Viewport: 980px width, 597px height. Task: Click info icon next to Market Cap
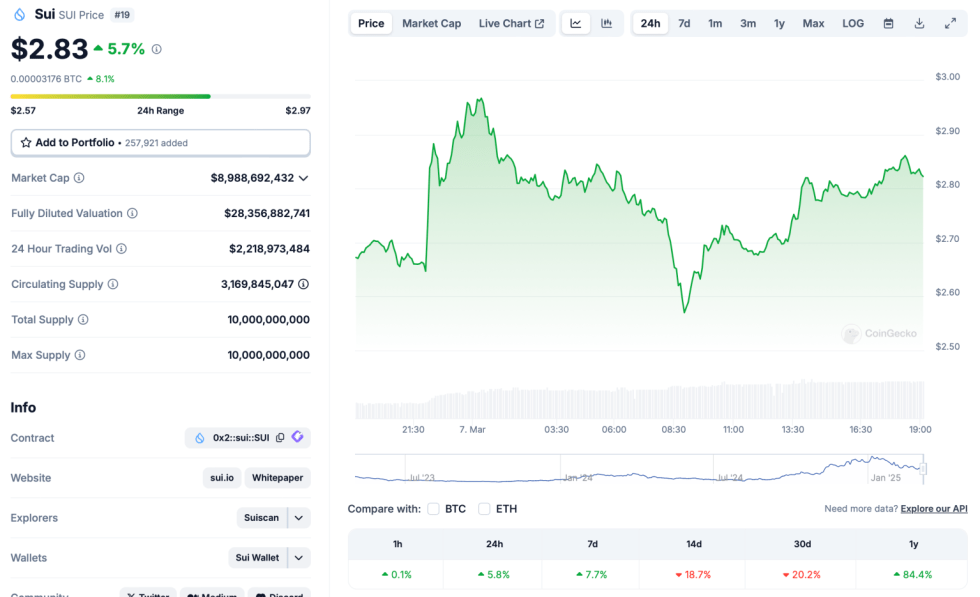(x=79, y=178)
